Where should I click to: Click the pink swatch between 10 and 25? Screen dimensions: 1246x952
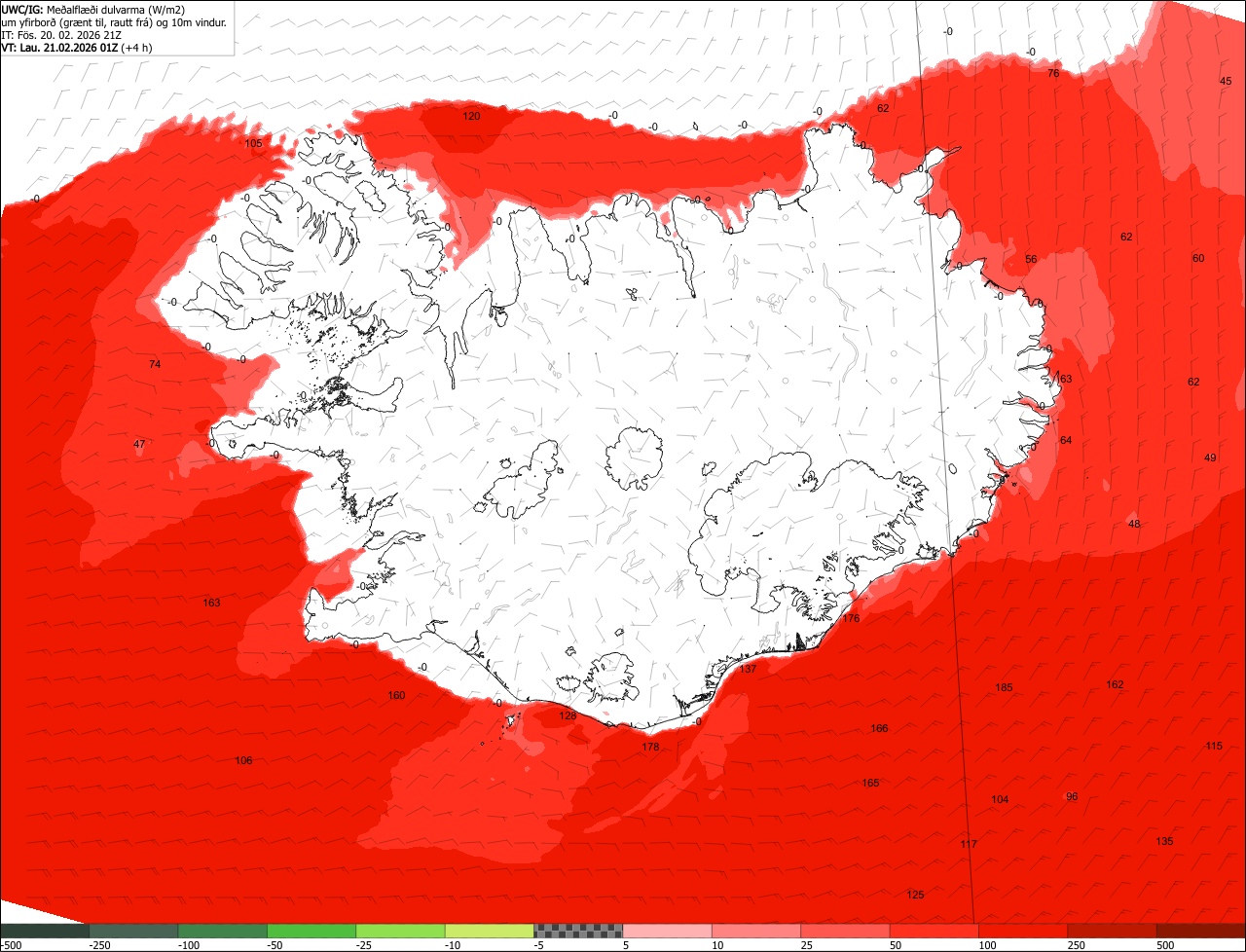(756, 931)
